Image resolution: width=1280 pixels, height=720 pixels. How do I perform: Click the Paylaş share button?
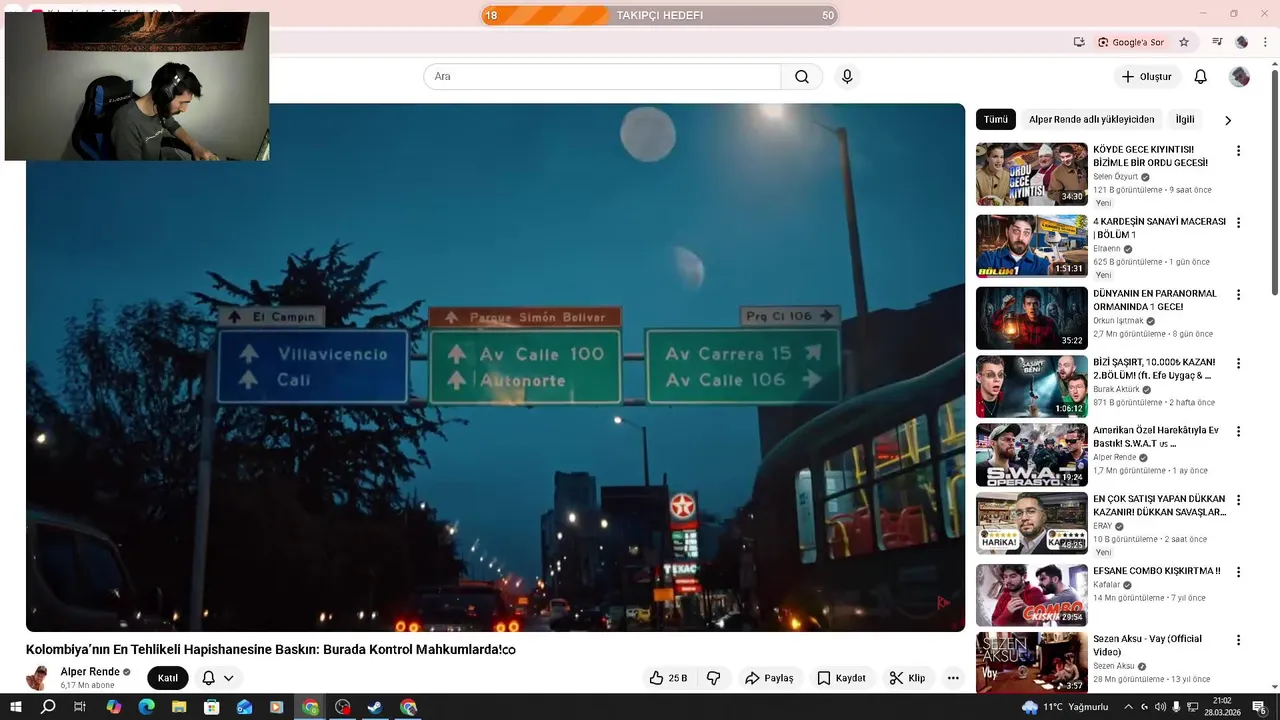(769, 678)
